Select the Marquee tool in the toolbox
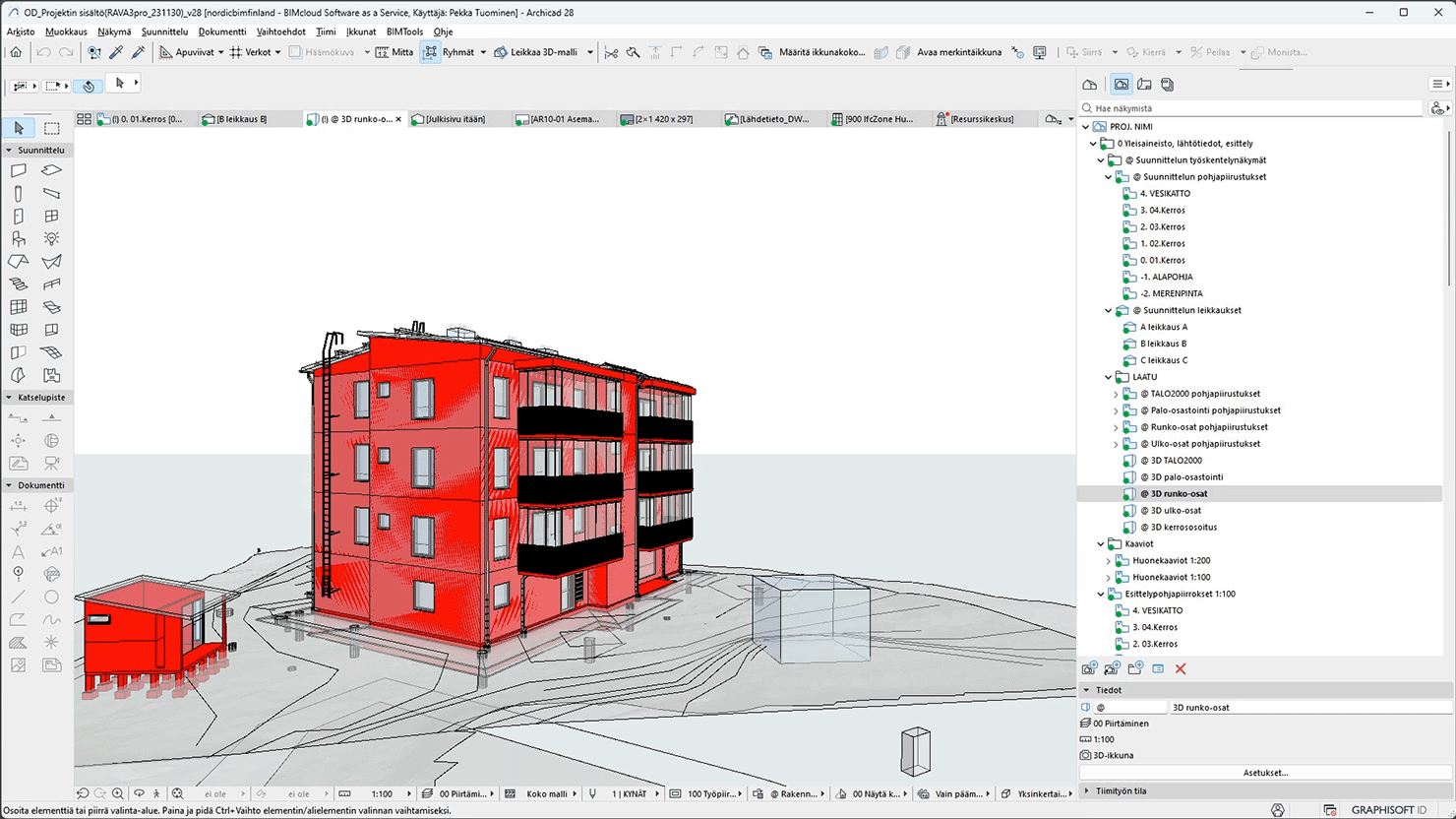This screenshot has height=819, width=1456. tap(52, 128)
